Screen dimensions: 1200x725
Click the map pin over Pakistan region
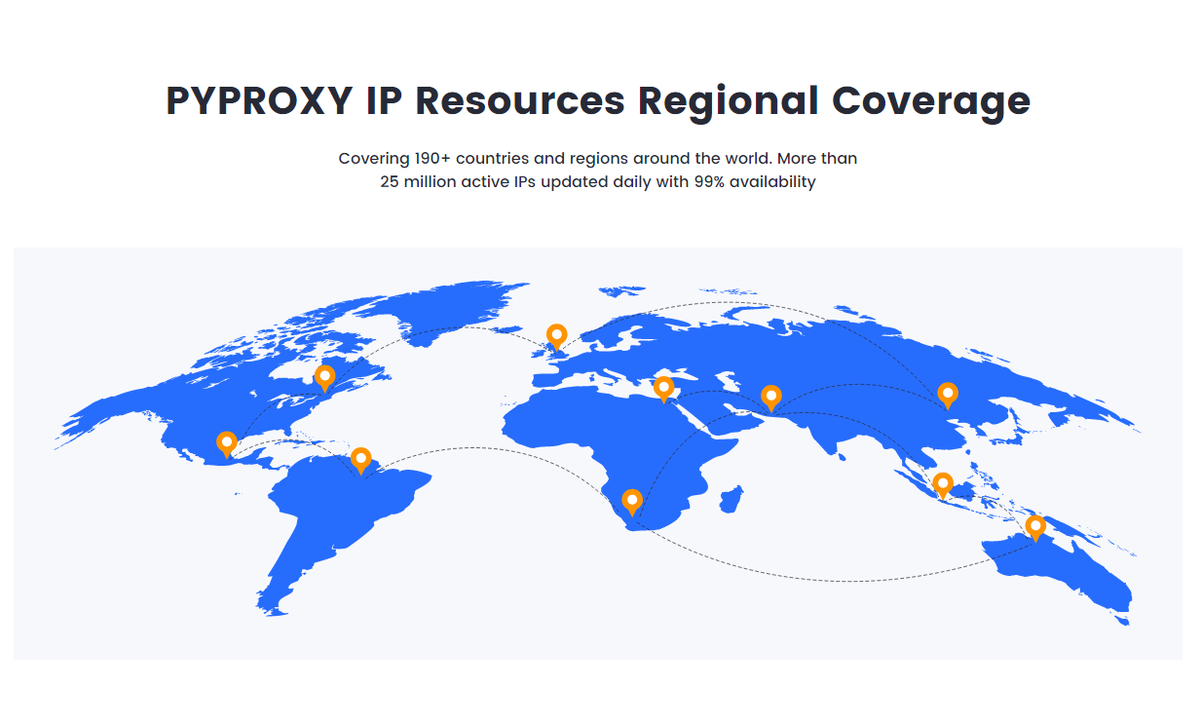pos(771,398)
